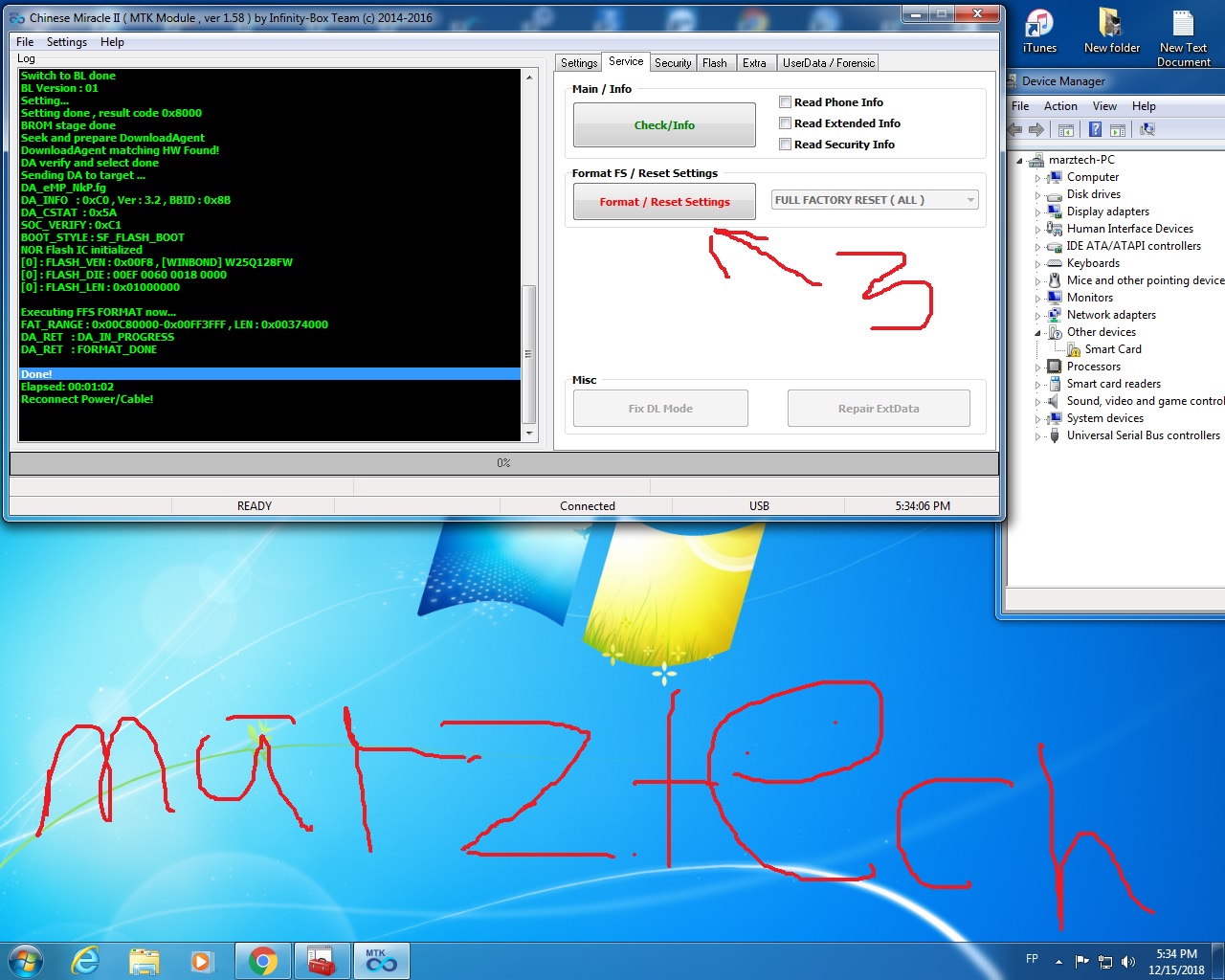Enable Read Phone Info checkbox

pyautogui.click(x=785, y=102)
